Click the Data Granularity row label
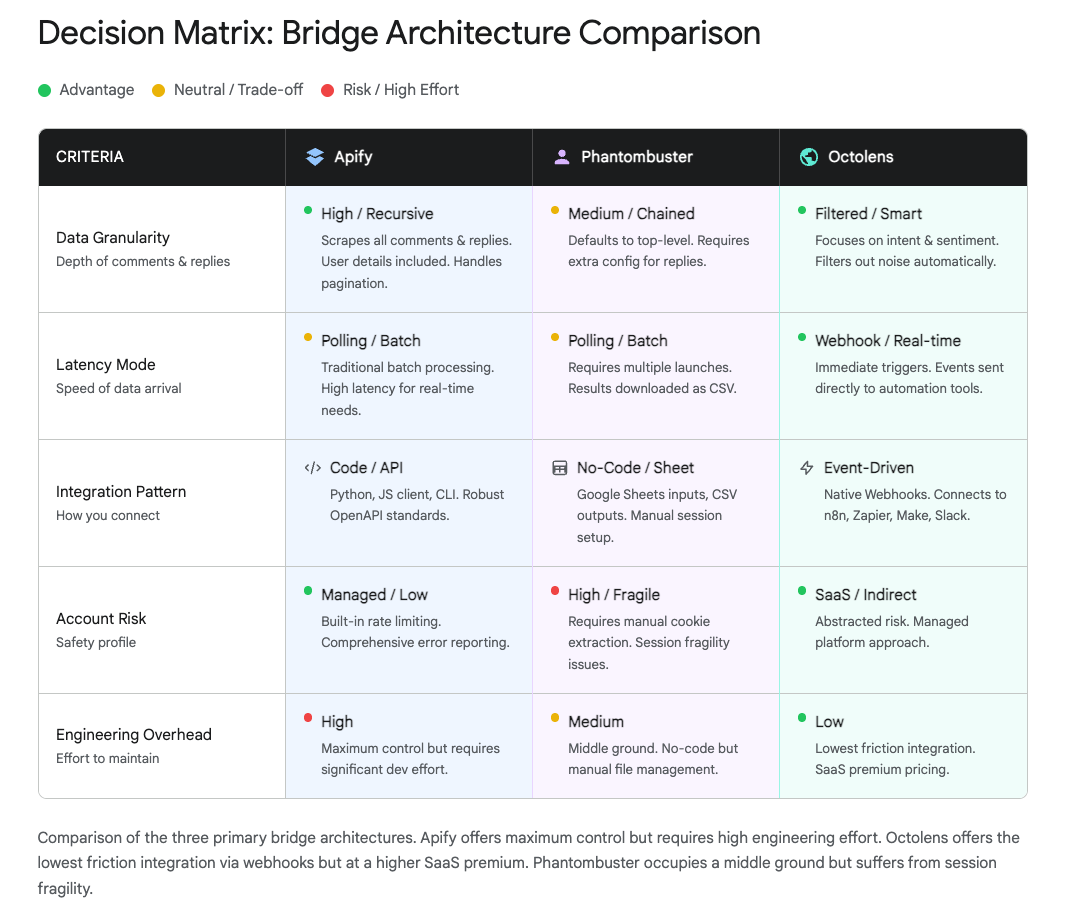This screenshot has width=1084, height=909. coord(113,238)
